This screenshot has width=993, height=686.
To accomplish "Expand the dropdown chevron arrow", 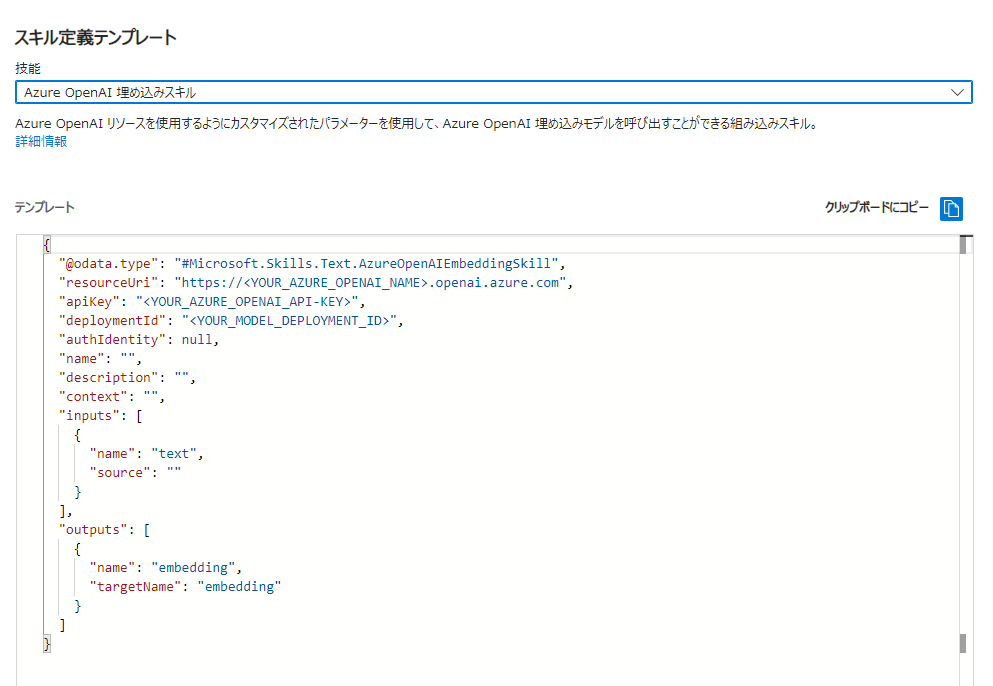I will click(x=957, y=92).
